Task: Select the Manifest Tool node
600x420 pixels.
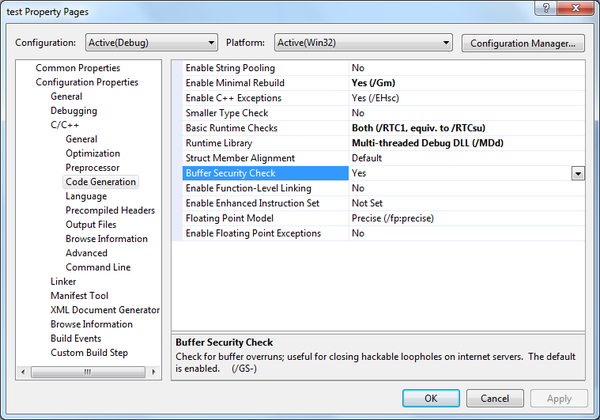Action: [x=79, y=296]
